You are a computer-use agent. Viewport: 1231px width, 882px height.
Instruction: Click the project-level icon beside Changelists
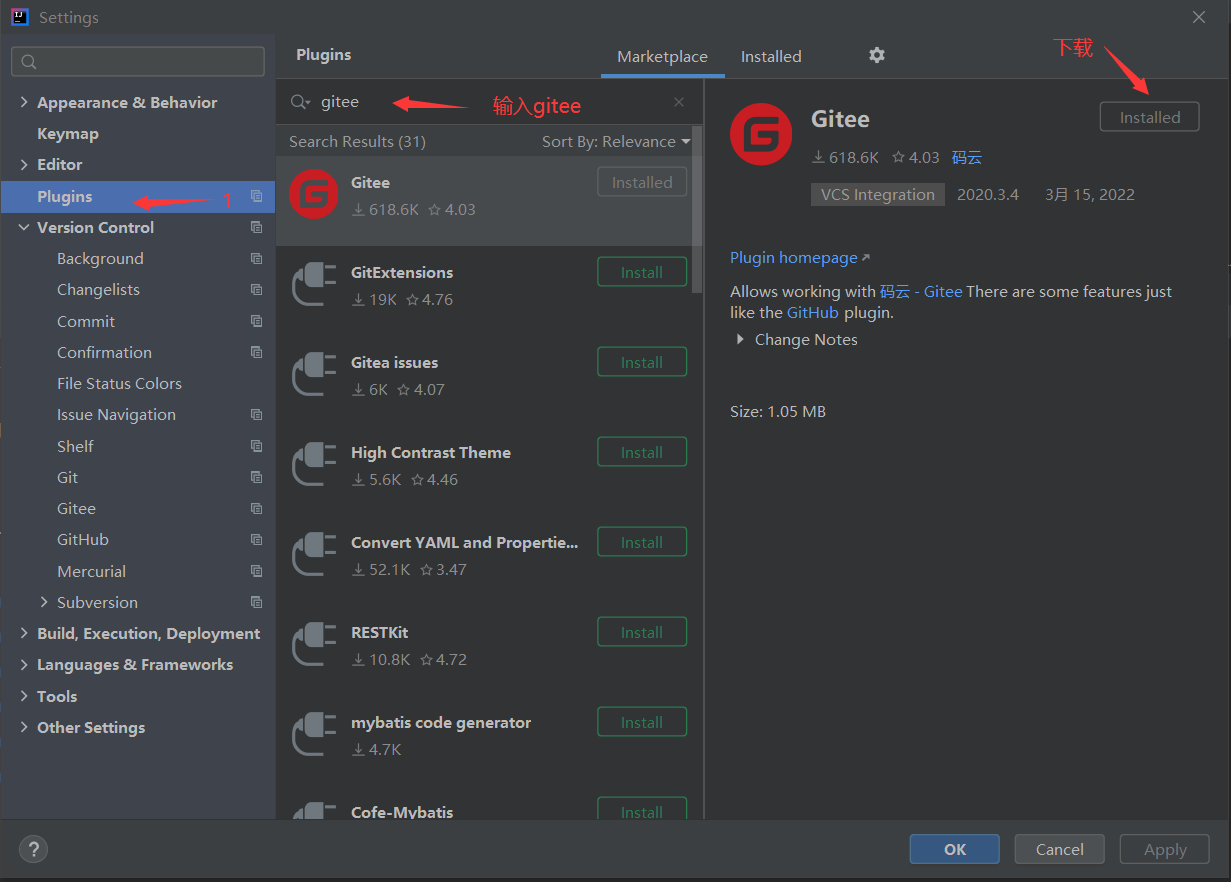click(257, 289)
